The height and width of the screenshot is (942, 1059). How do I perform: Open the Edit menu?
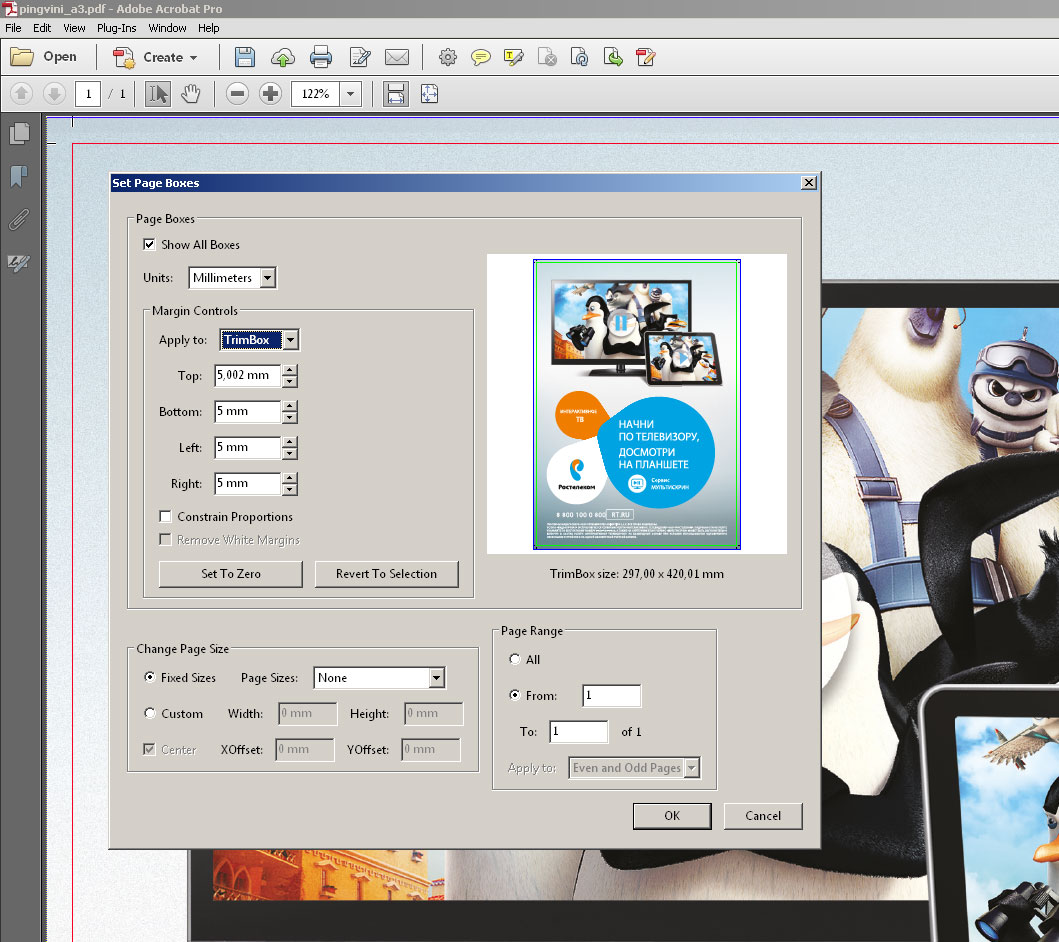point(42,28)
